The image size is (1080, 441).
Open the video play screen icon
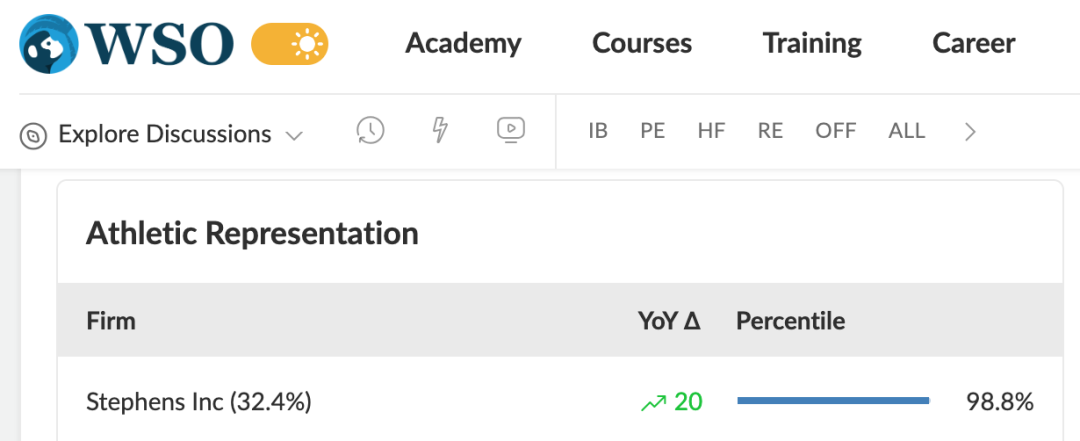[511, 130]
